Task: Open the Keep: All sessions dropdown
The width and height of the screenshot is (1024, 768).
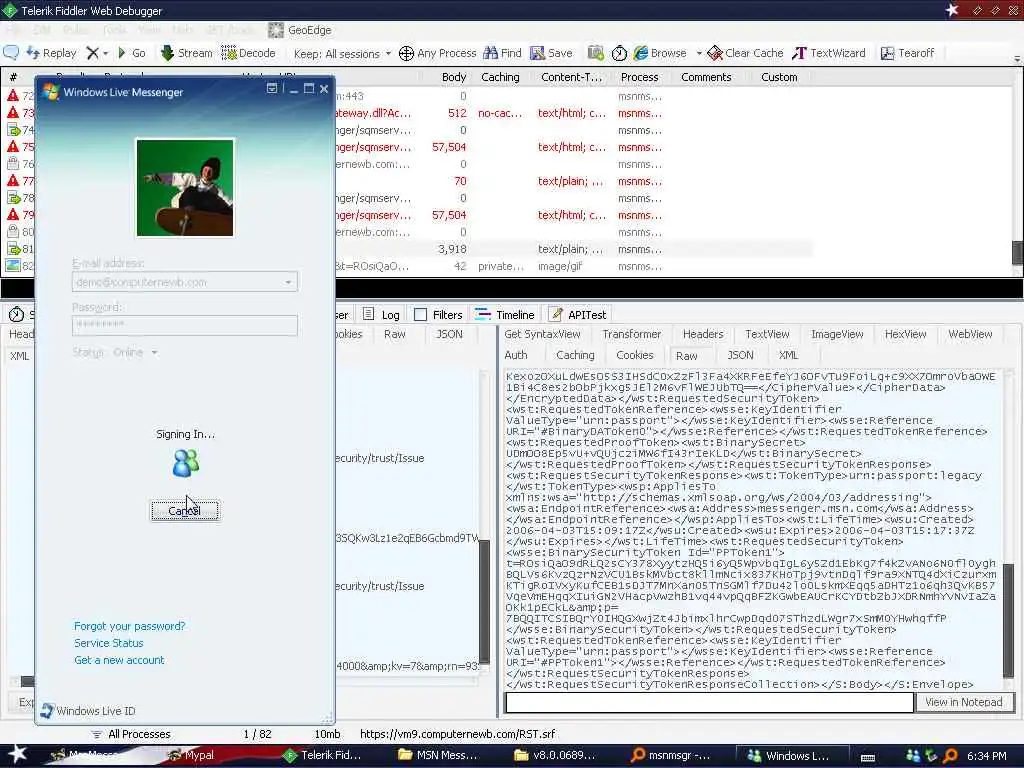Action: (x=342, y=54)
